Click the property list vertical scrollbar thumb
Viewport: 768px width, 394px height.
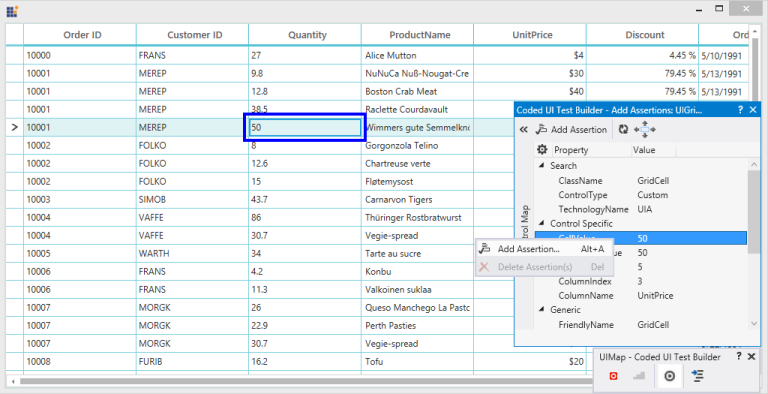point(754,211)
